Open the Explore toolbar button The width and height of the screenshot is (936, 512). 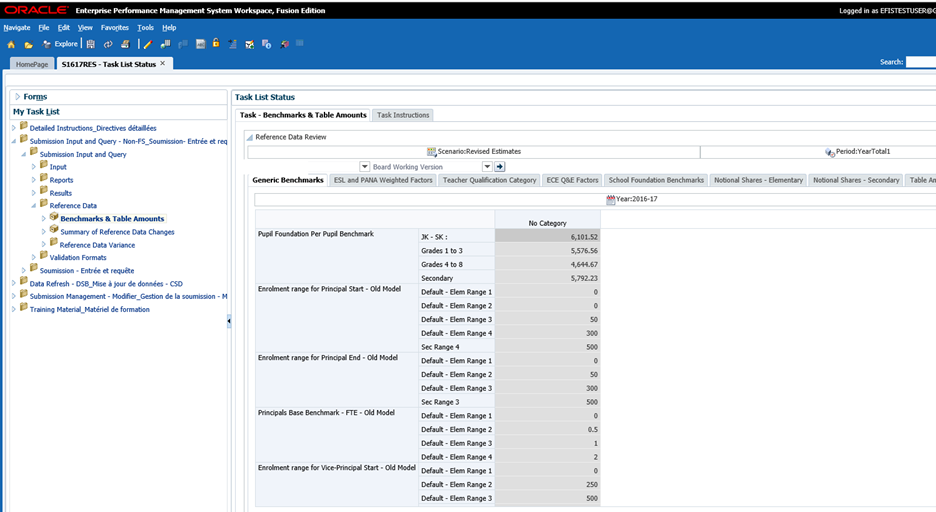coord(60,44)
